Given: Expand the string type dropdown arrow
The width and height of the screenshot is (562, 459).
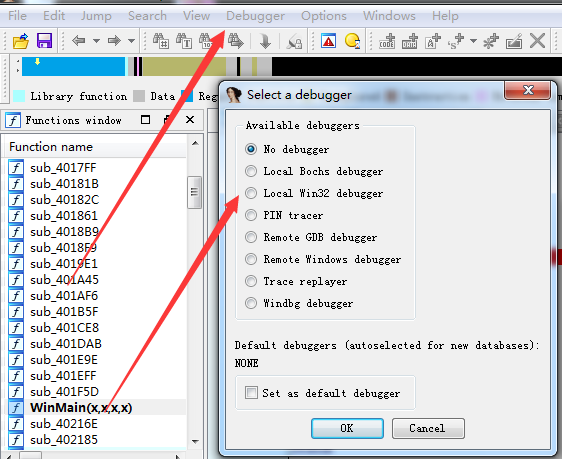Looking at the screenshot, I should click(473, 41).
